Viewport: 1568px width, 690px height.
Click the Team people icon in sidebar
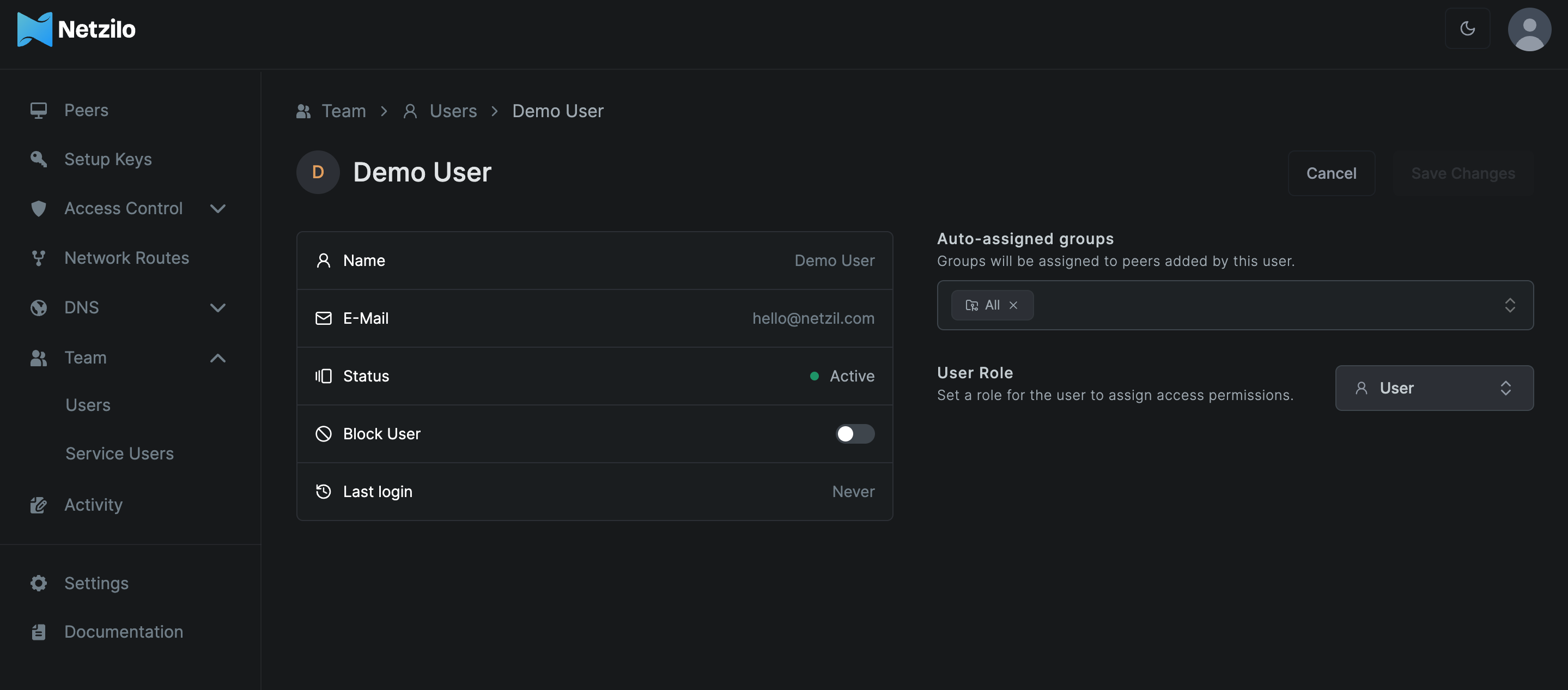point(38,358)
